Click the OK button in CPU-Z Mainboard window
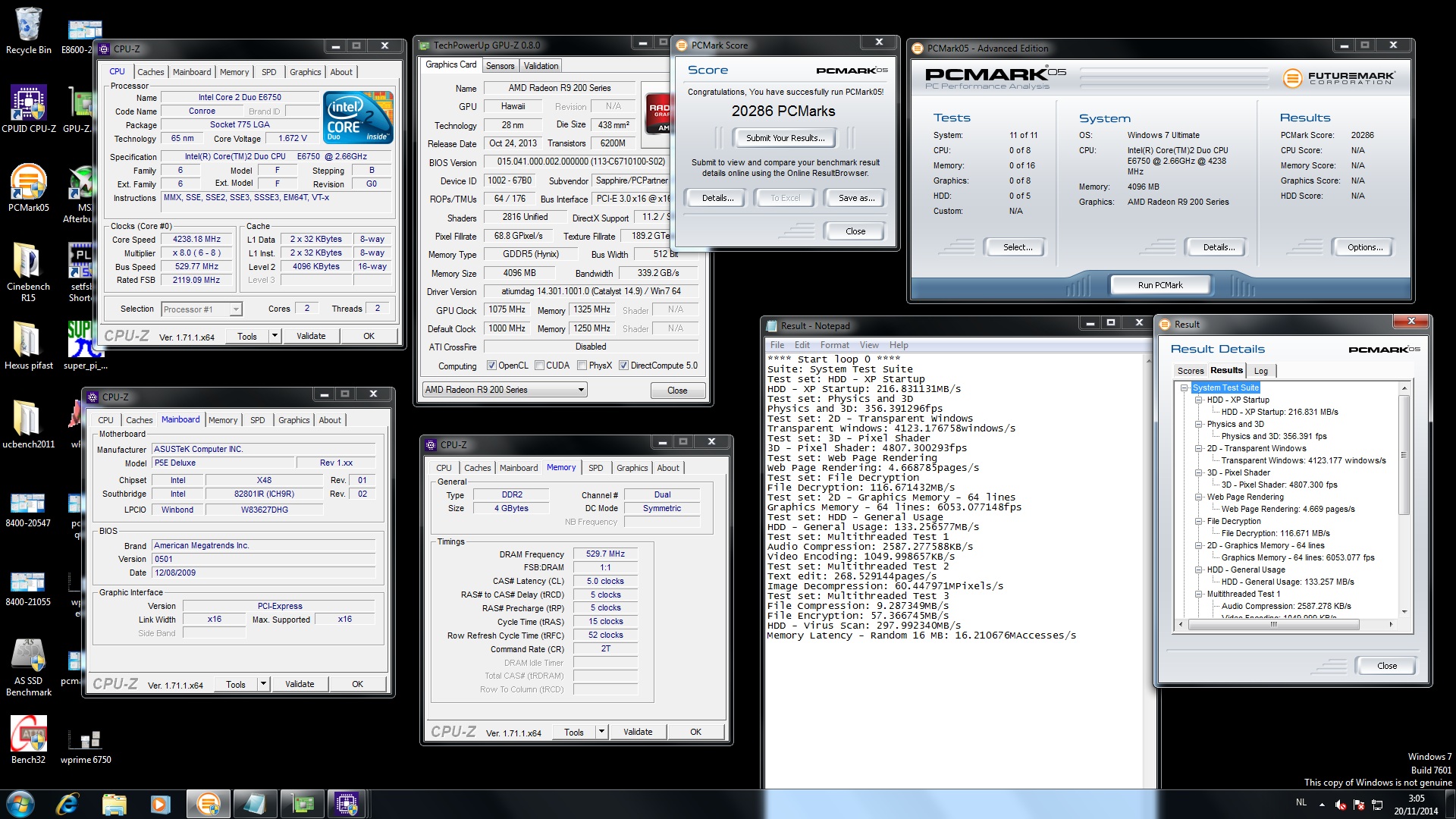 pyautogui.click(x=357, y=684)
